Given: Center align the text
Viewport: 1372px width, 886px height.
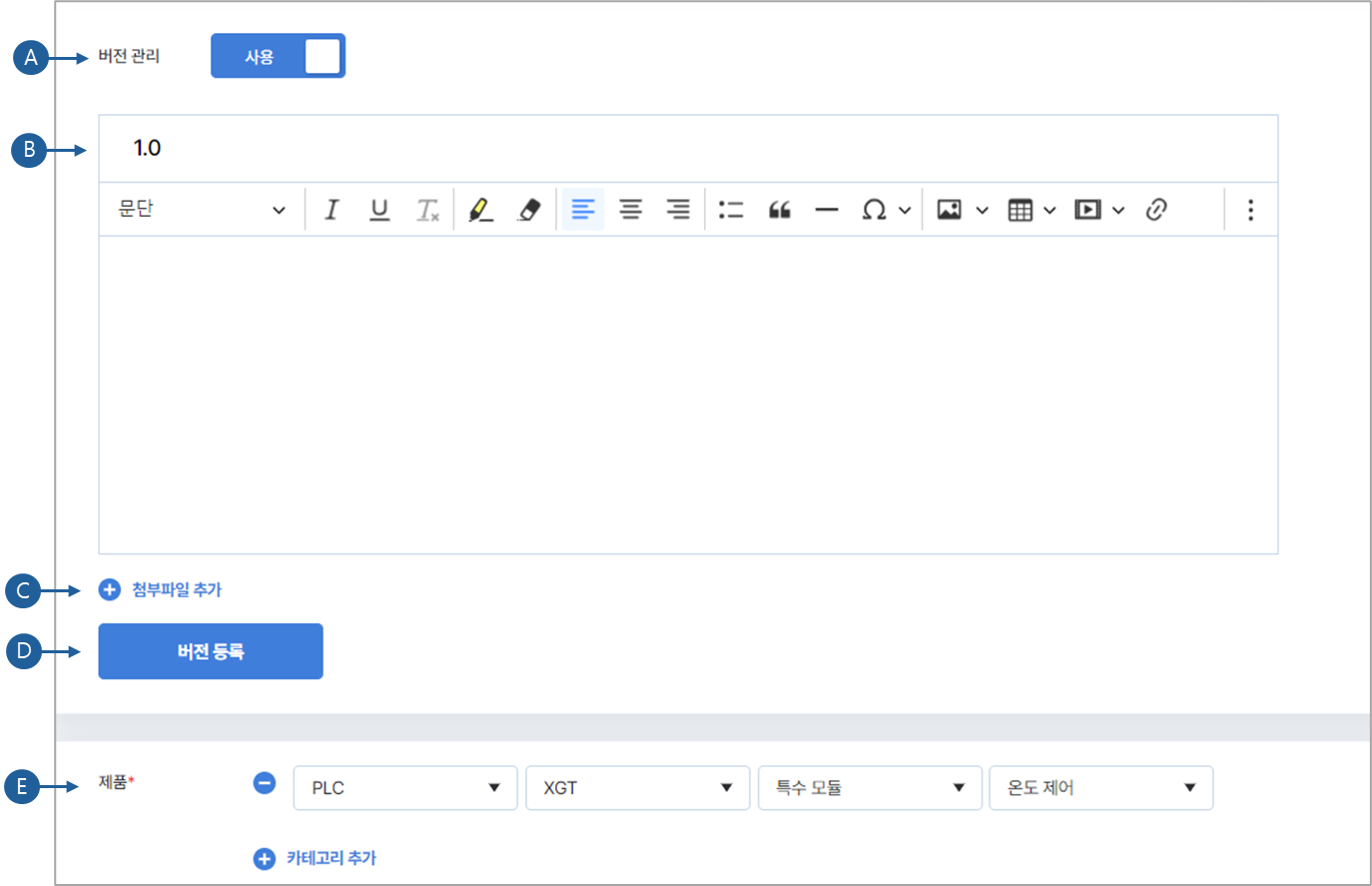Looking at the screenshot, I should (x=630, y=210).
